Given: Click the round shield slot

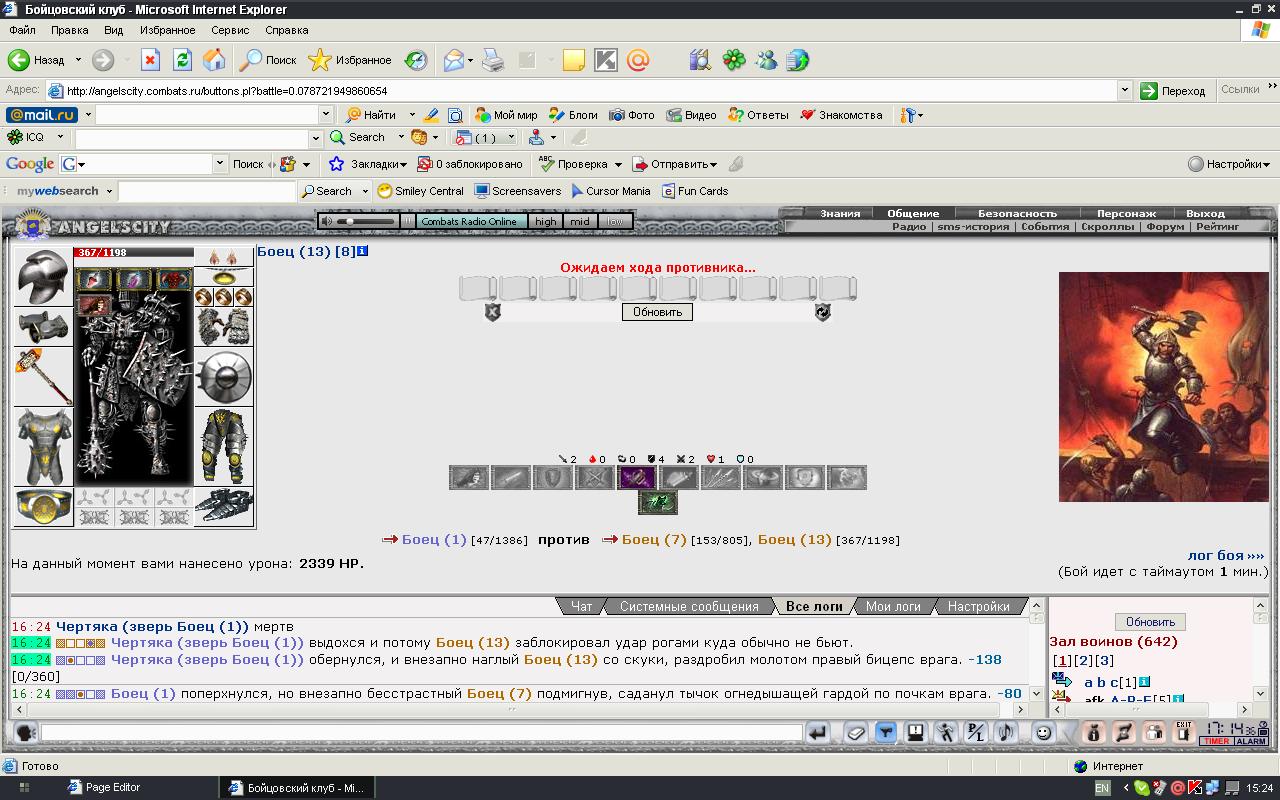Looking at the screenshot, I should pos(224,376).
